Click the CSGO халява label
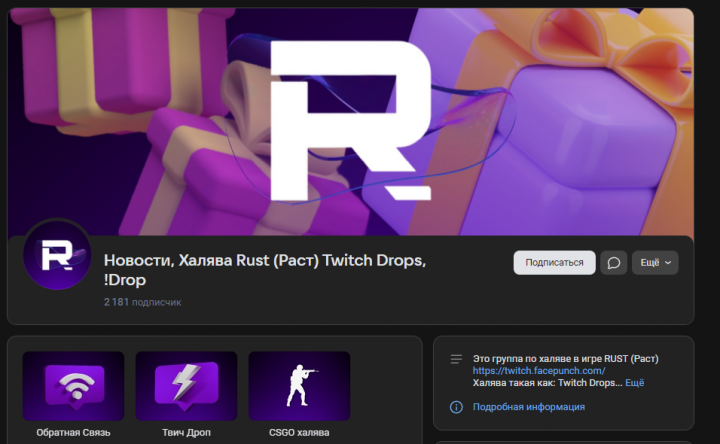Image resolution: width=720 pixels, height=444 pixels. [x=299, y=433]
